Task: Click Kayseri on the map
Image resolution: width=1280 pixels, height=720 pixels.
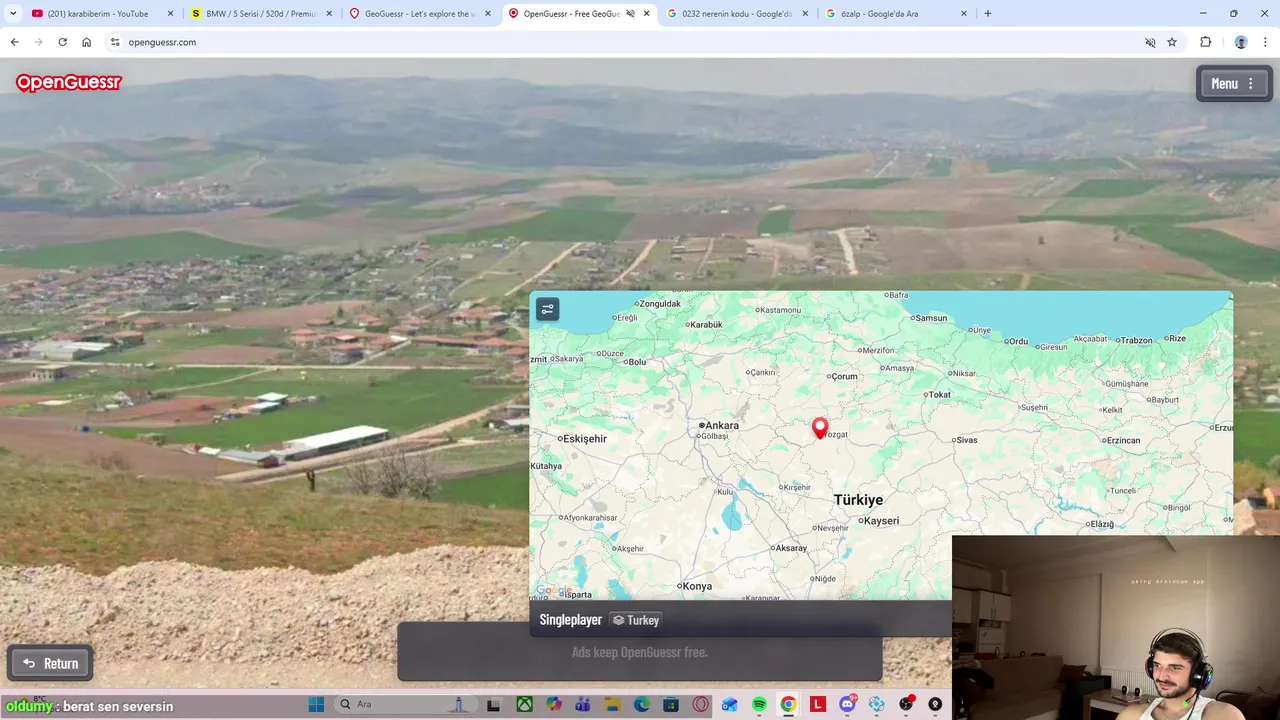Action: (881, 520)
